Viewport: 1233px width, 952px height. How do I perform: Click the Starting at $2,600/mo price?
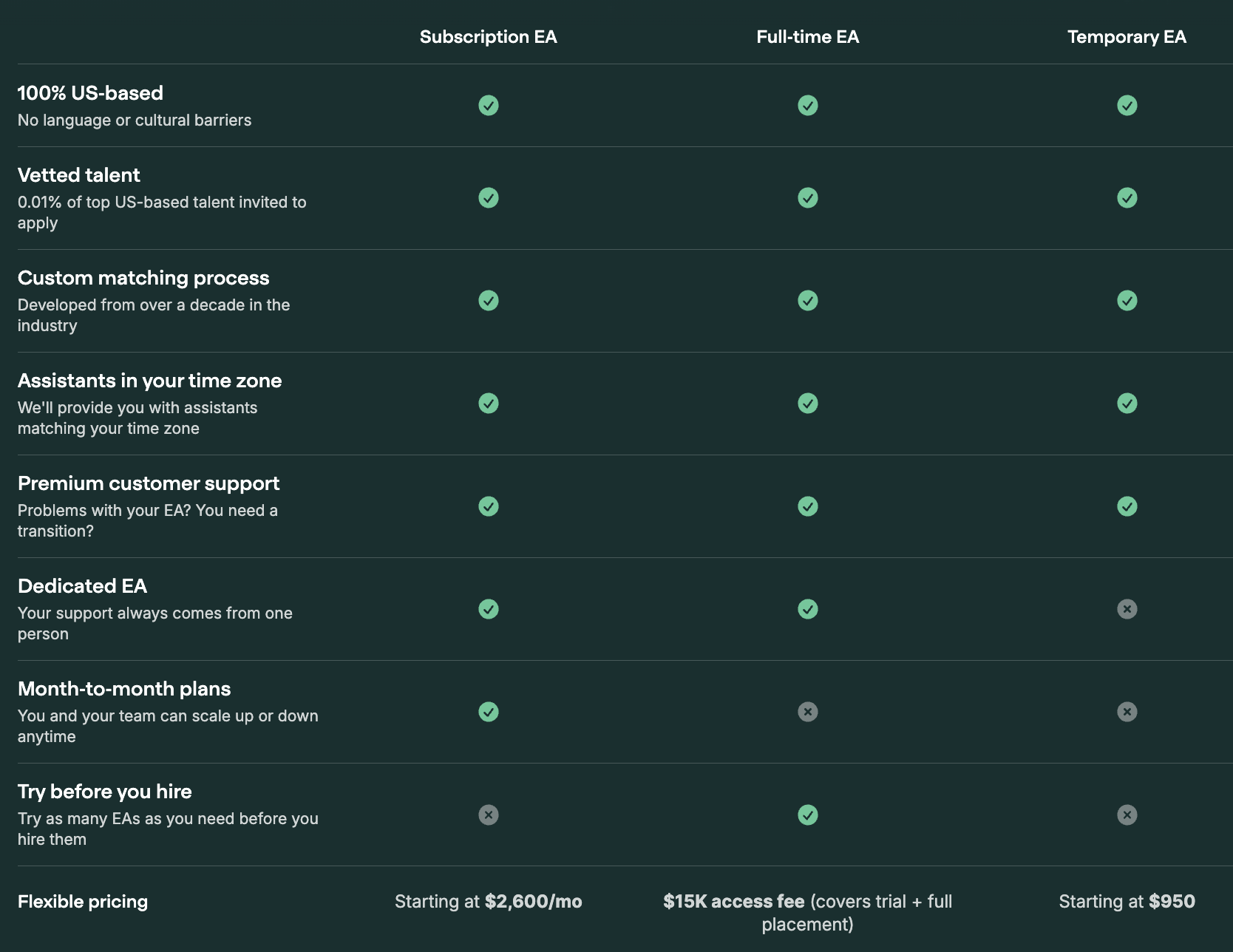click(488, 902)
